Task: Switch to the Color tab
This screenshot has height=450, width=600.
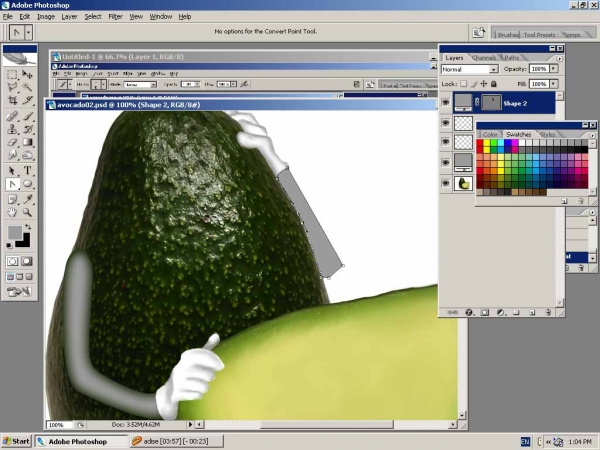Action: point(490,134)
